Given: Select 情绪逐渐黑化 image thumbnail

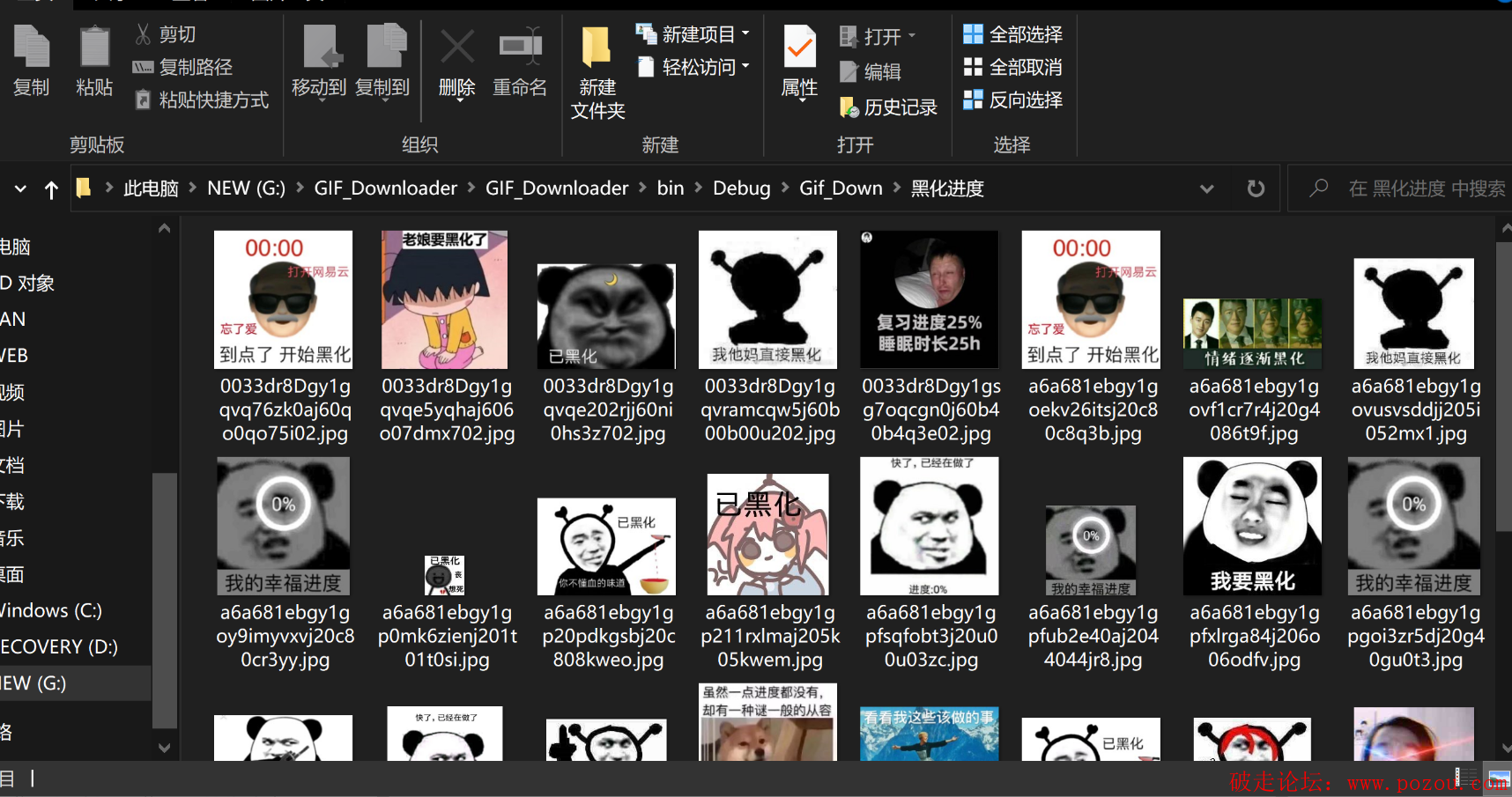Looking at the screenshot, I should [x=1252, y=333].
